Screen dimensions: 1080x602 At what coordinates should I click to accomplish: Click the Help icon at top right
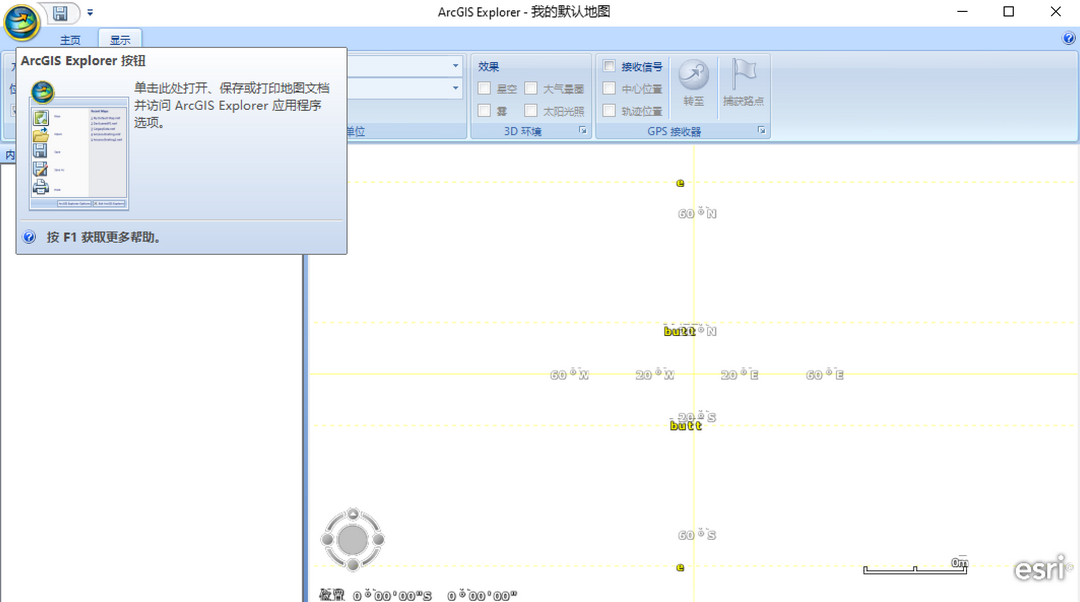[1068, 38]
